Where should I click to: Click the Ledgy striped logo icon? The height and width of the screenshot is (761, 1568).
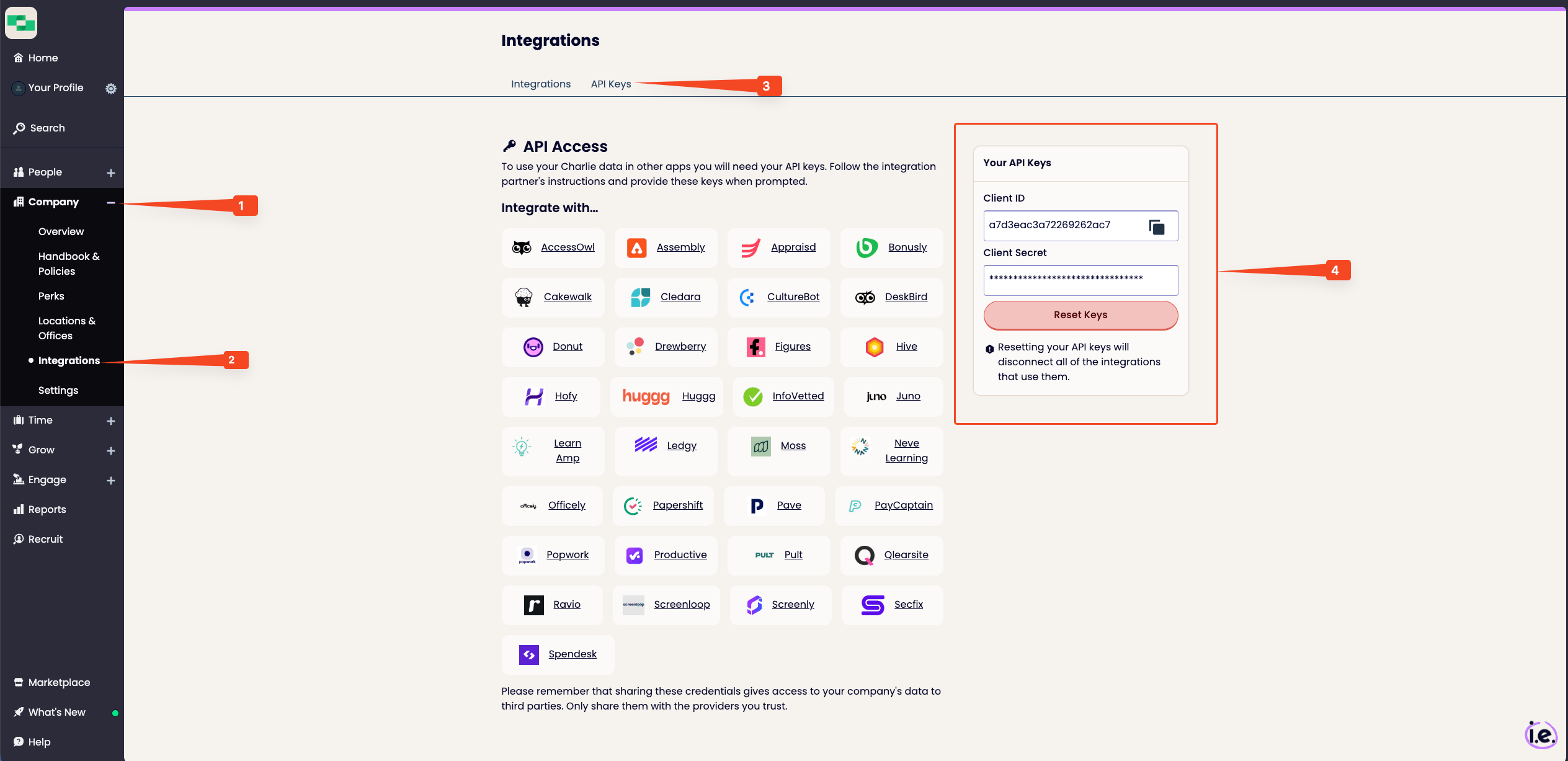(646, 445)
